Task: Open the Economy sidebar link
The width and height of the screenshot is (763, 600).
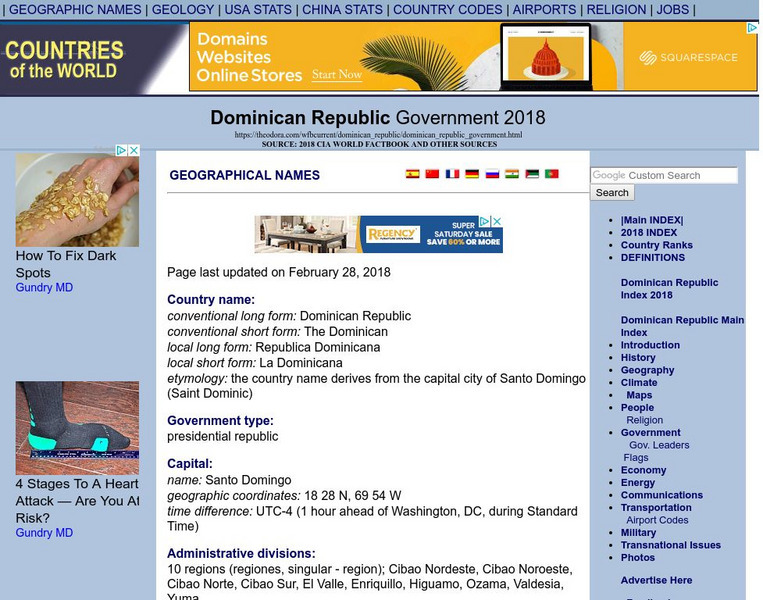Action: tap(643, 470)
